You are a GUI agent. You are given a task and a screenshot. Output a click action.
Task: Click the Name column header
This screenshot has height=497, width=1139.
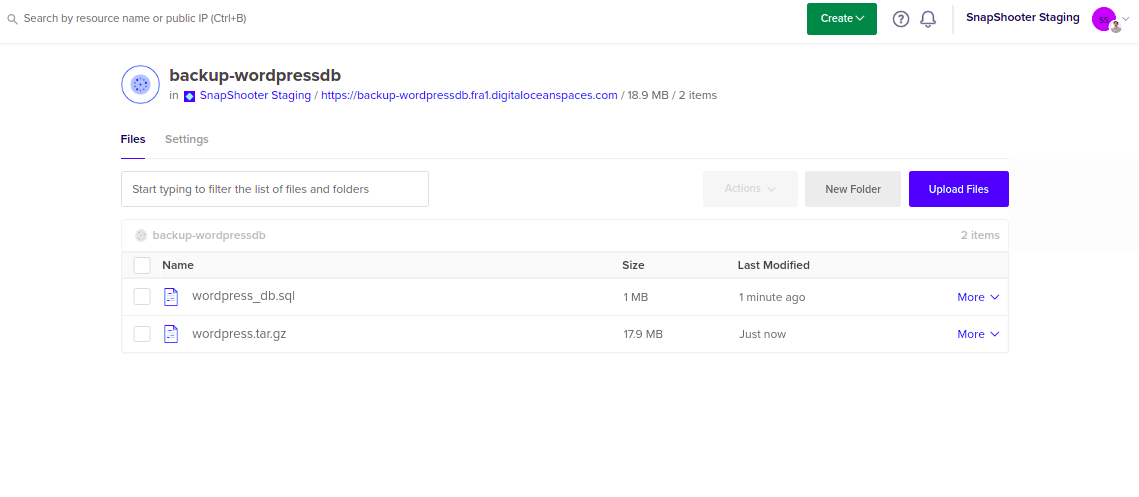178,265
